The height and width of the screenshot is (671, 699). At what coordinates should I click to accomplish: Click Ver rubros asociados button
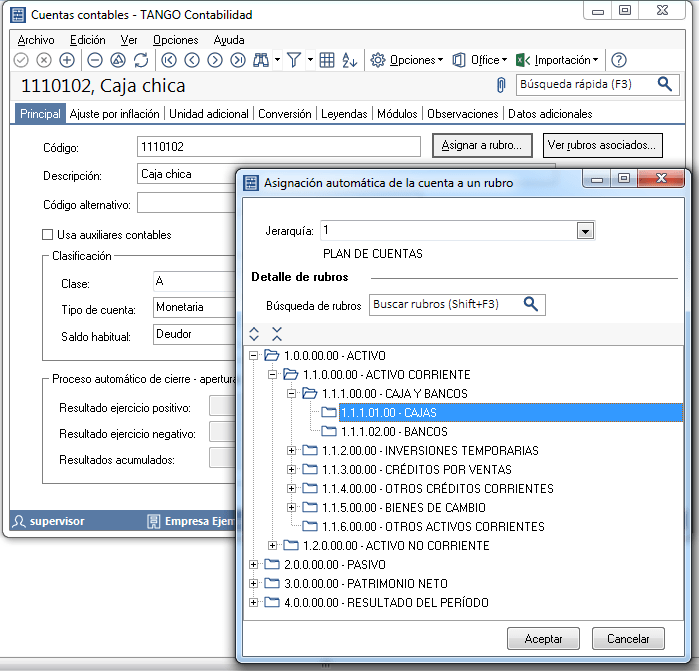[602, 146]
